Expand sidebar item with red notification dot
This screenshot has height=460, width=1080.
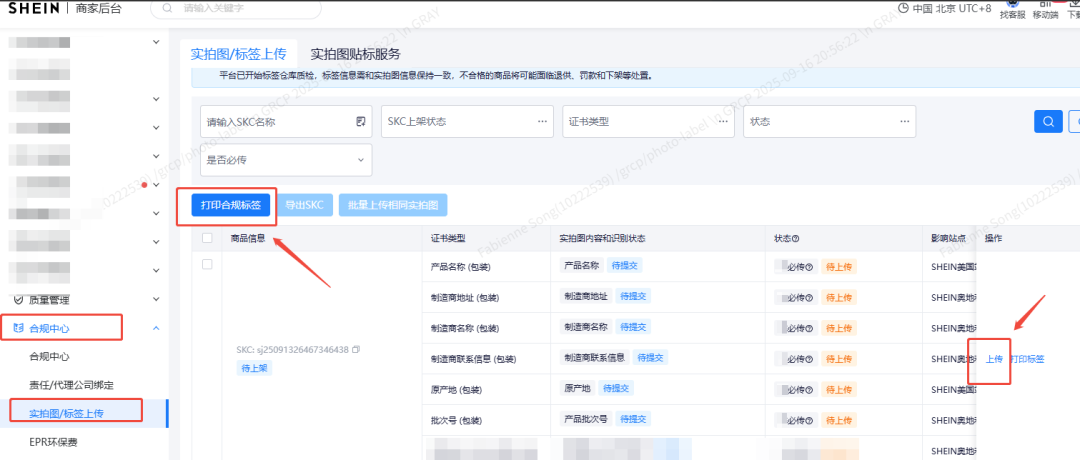(156, 185)
